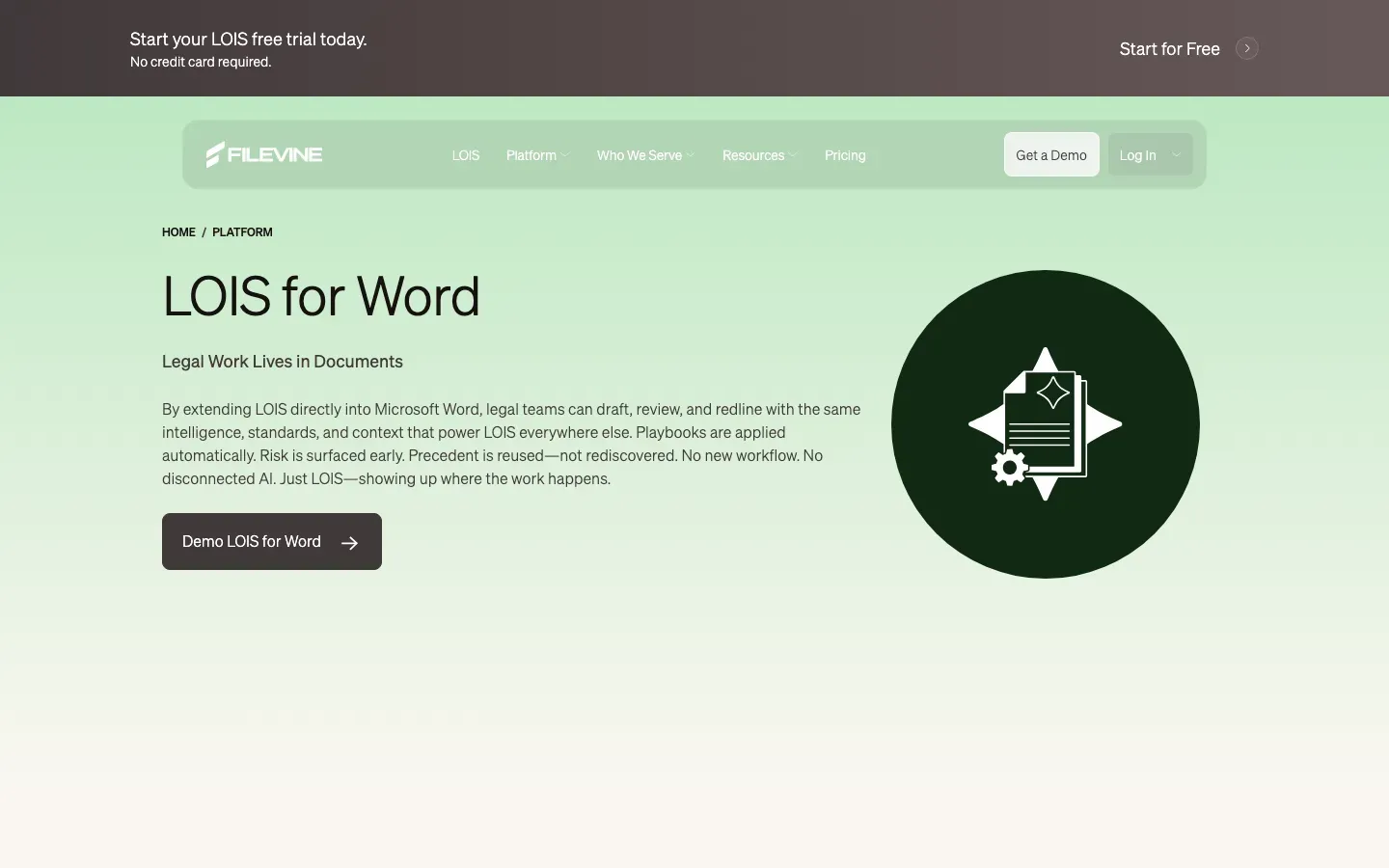Click the Start your LOIS free trial today text
The image size is (1389, 868).
click(x=249, y=39)
